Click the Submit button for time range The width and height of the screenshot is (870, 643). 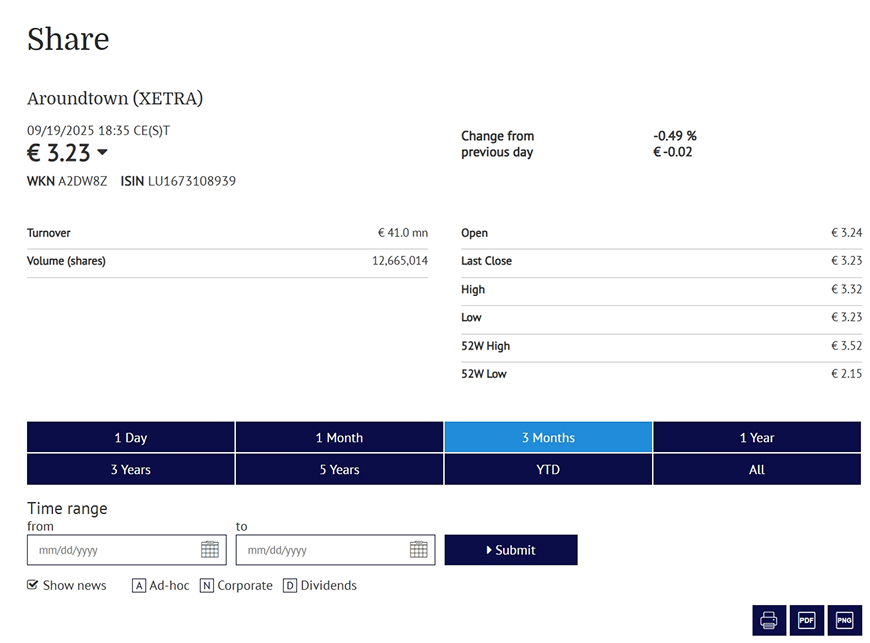click(511, 550)
